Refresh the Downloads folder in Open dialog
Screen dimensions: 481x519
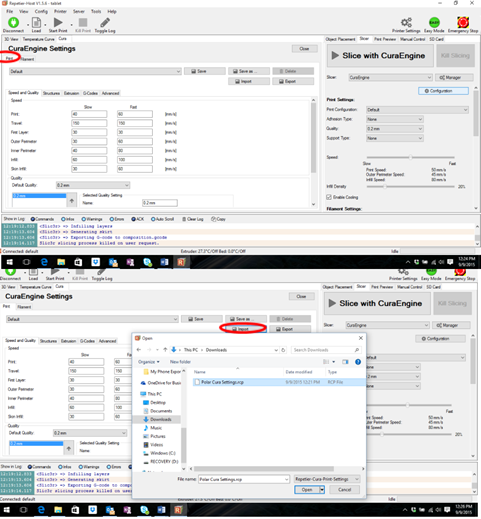click(283, 350)
